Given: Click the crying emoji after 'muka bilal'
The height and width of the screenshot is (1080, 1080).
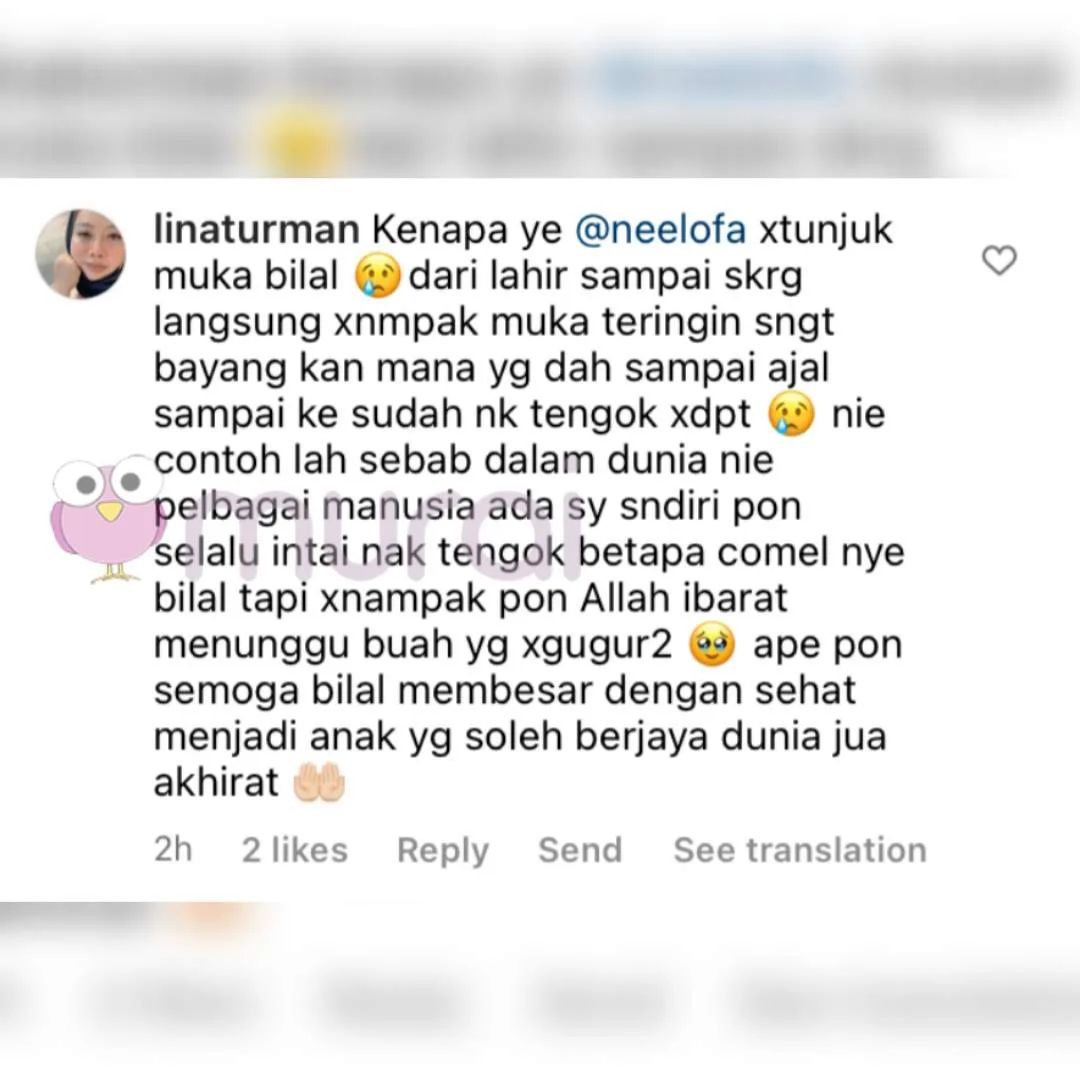Looking at the screenshot, I should (377, 276).
